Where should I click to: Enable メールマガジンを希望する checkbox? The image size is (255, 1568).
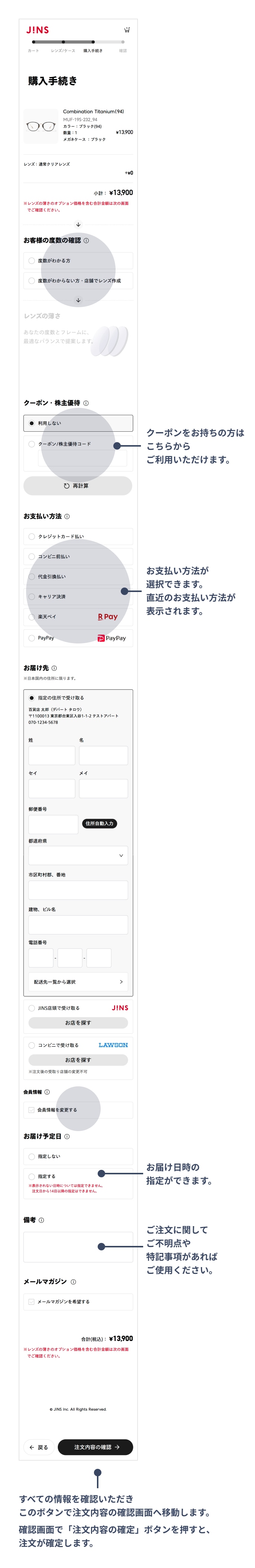click(x=32, y=1301)
